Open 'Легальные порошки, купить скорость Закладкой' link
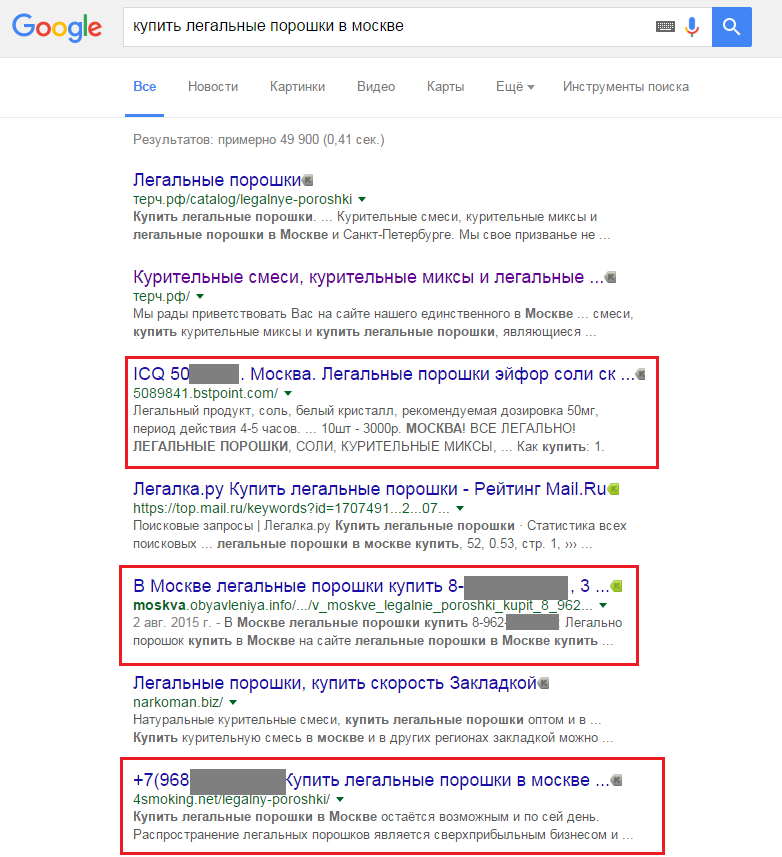The image size is (782, 857). 335,683
